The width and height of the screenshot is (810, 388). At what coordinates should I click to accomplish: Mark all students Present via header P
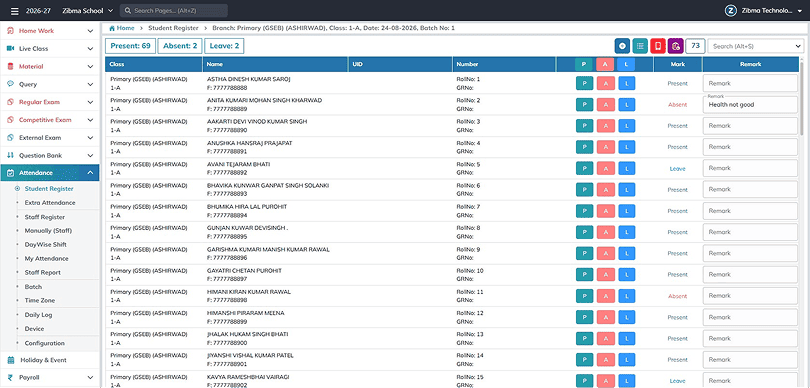(x=584, y=65)
